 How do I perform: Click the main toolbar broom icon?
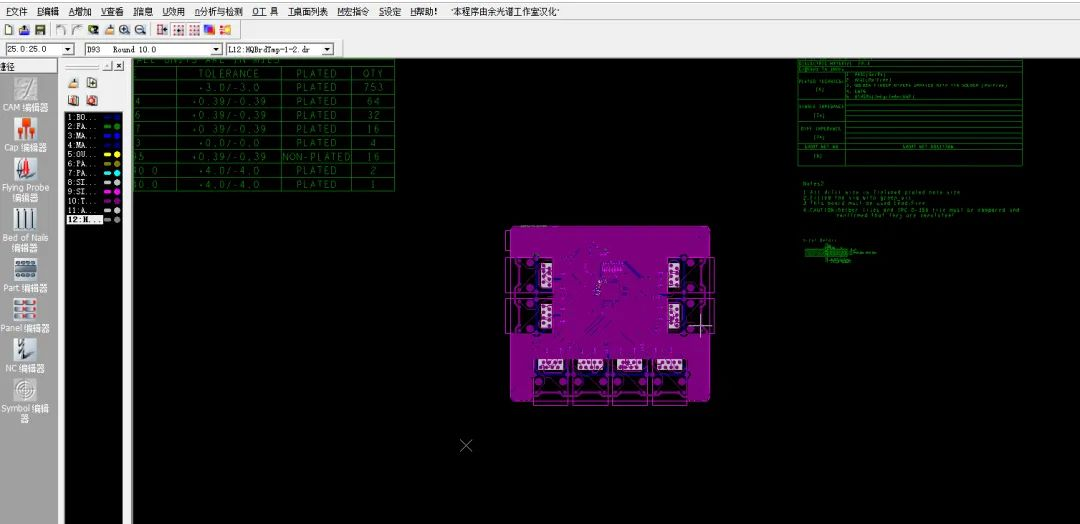[x=109, y=30]
